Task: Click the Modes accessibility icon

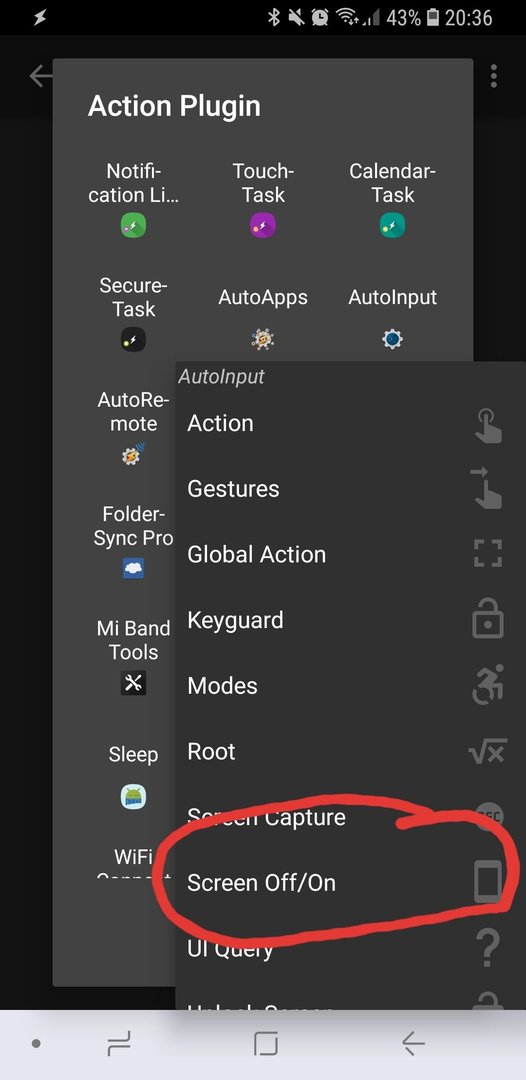Action: click(487, 684)
